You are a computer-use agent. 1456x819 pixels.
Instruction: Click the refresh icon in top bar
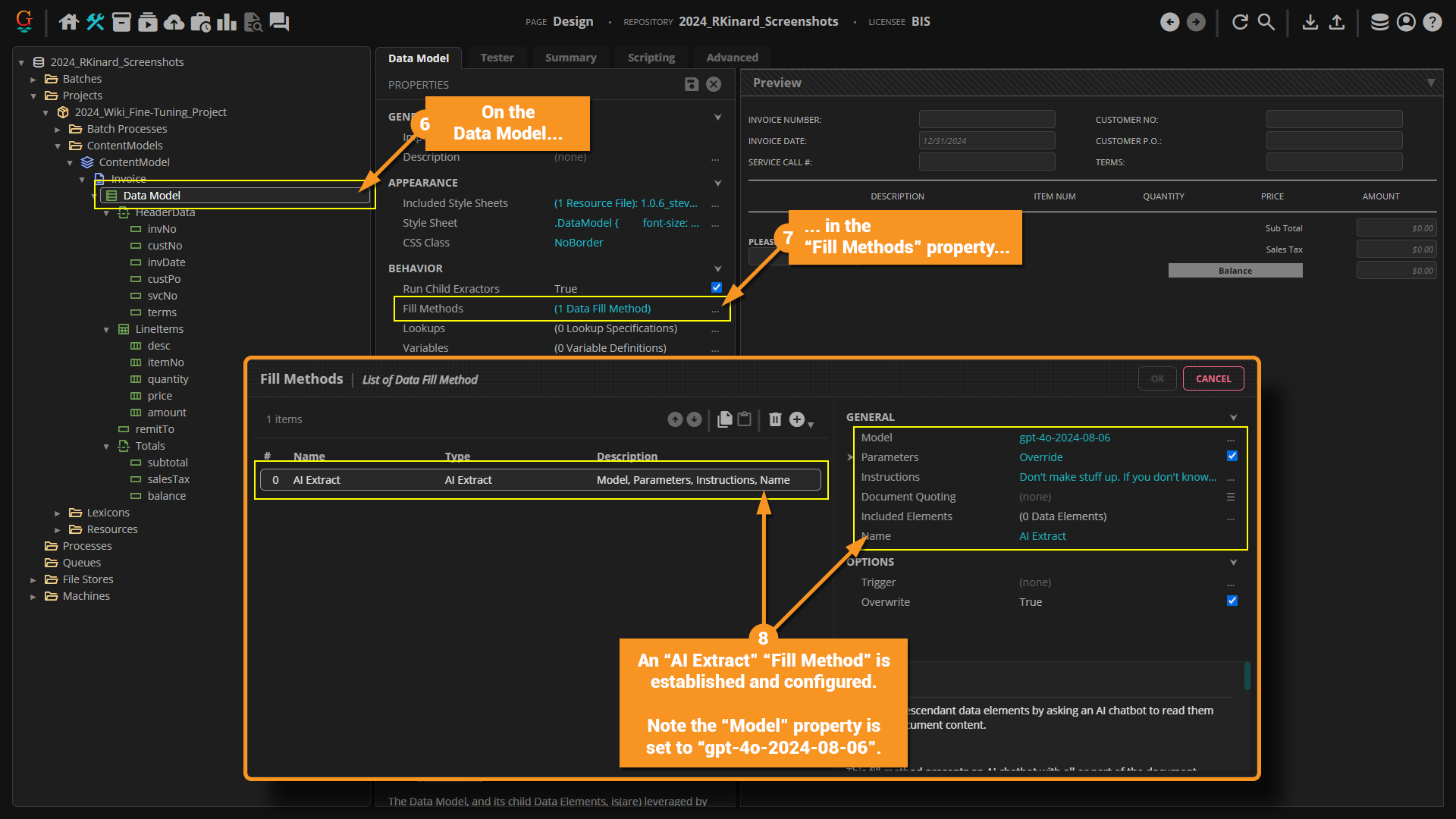click(x=1240, y=22)
